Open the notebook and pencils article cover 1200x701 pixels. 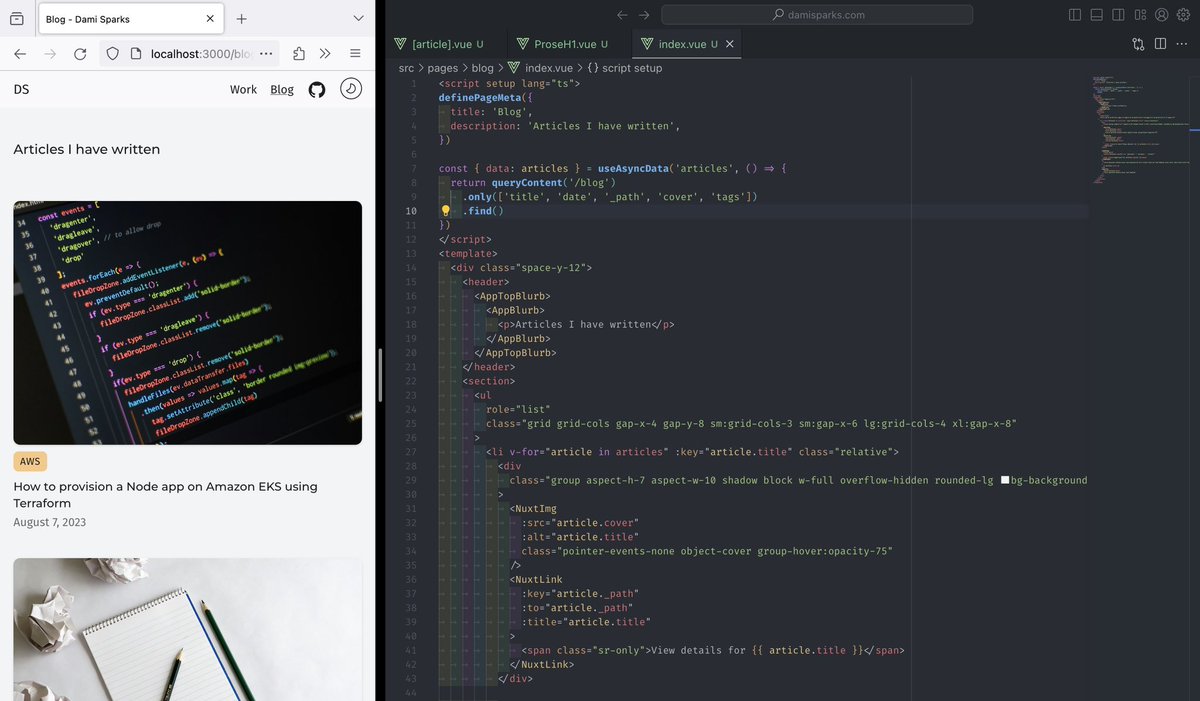188,630
